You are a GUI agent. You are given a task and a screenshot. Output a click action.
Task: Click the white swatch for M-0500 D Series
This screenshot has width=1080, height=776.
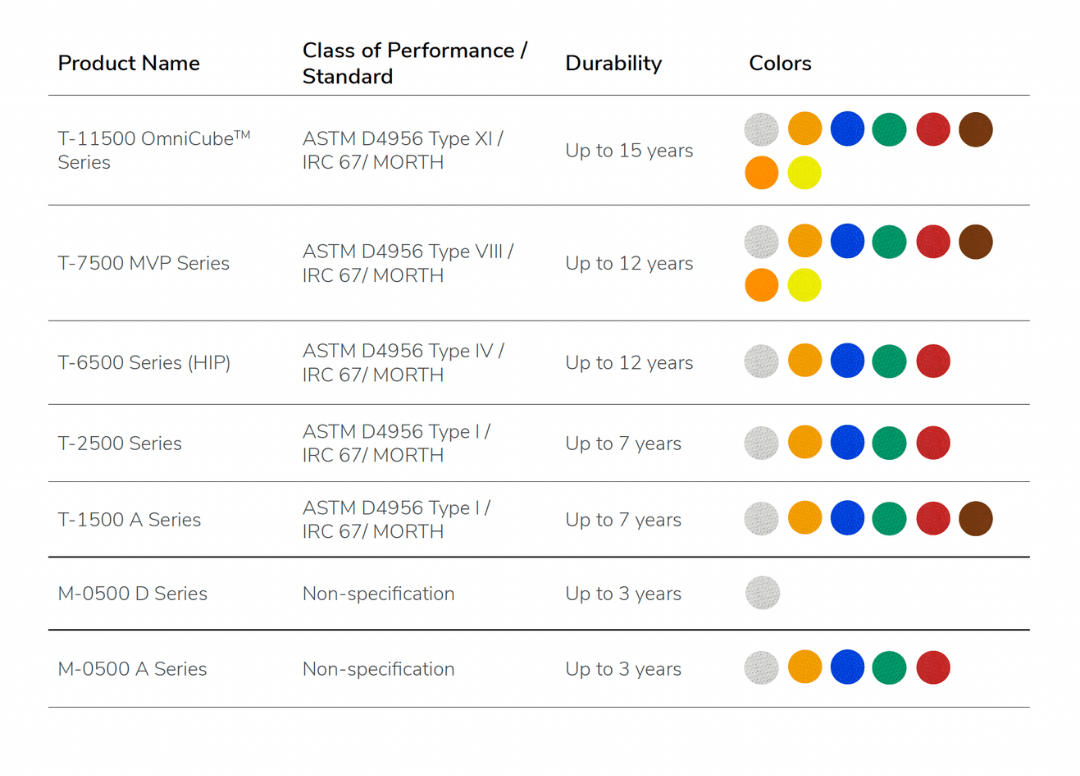pyautogui.click(x=762, y=593)
